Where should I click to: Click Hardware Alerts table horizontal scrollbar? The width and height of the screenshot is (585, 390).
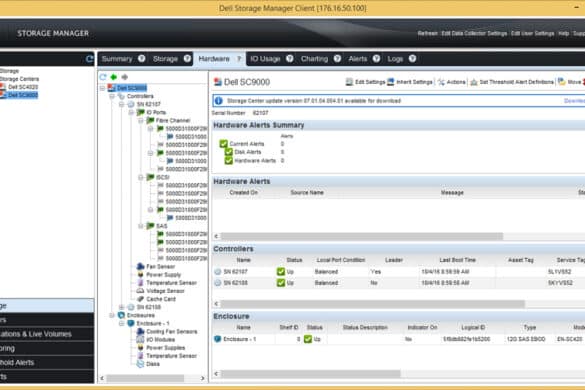[x=362, y=236]
